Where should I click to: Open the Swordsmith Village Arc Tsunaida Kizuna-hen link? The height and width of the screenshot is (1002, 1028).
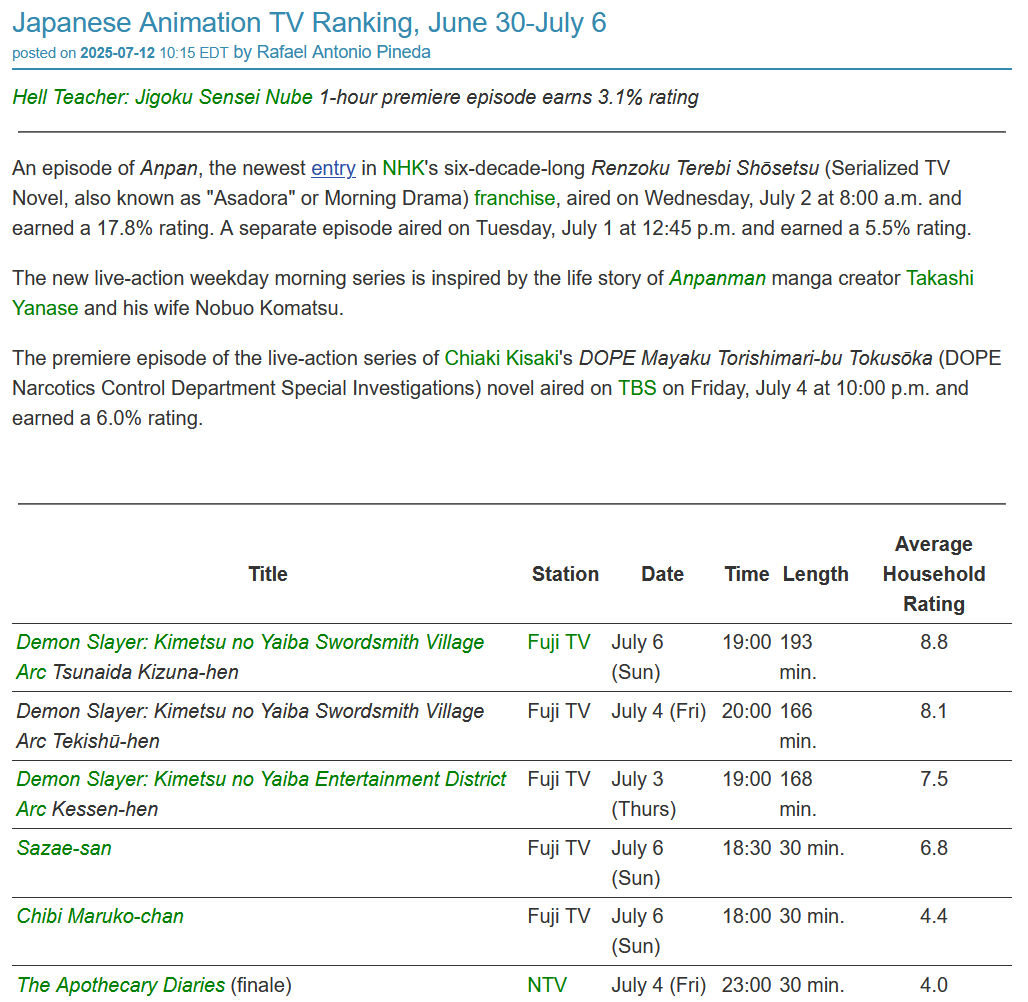tap(250, 657)
